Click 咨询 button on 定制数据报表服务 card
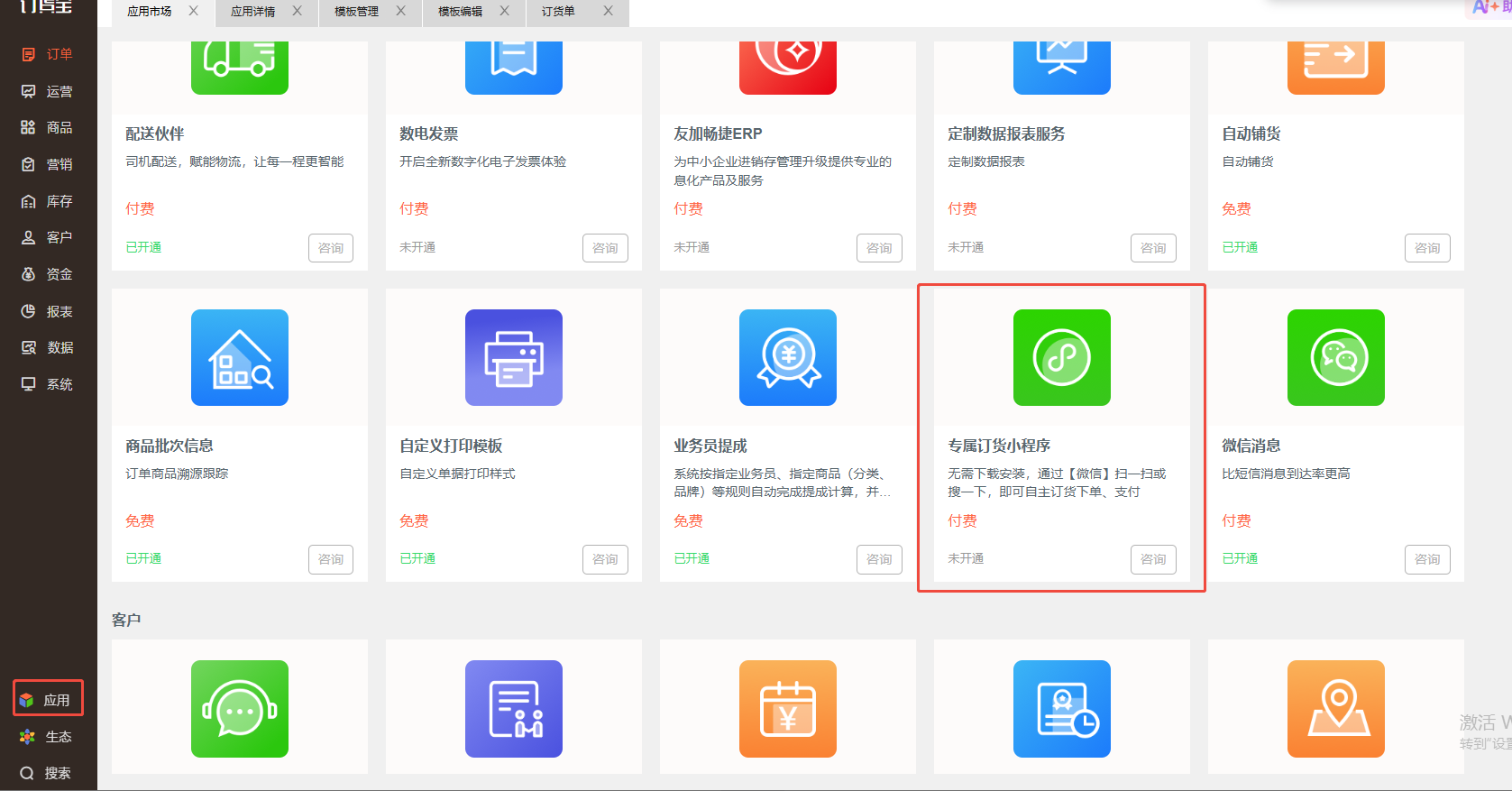 coord(1153,248)
